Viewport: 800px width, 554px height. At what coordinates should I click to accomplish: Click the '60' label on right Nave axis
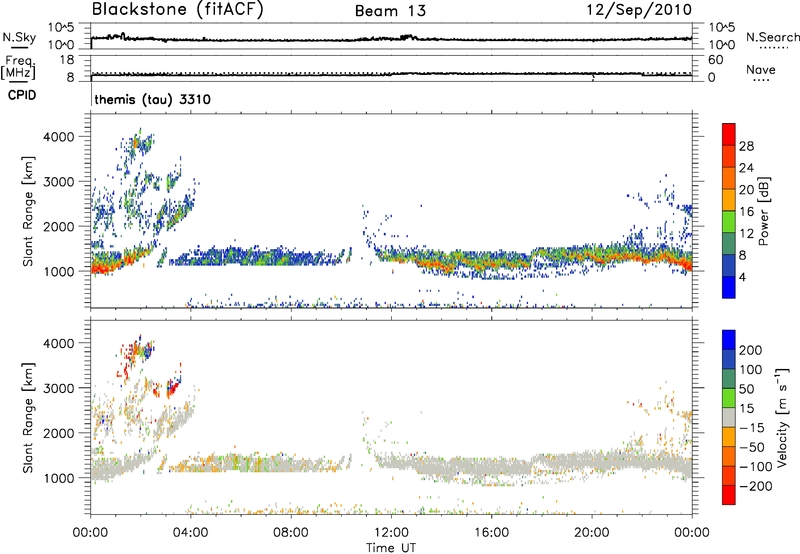point(715,60)
